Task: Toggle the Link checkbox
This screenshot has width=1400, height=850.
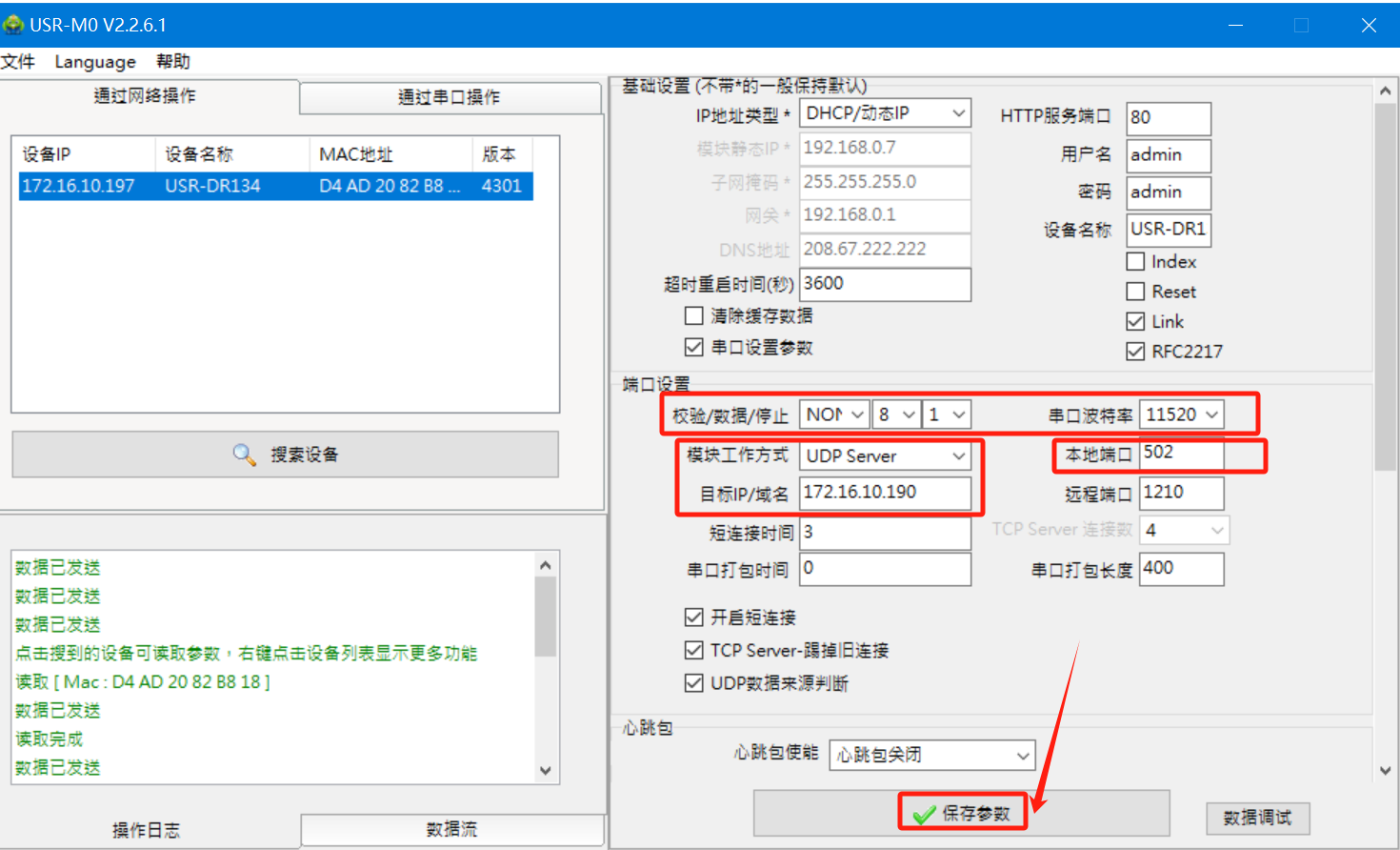Action: pos(1135,321)
